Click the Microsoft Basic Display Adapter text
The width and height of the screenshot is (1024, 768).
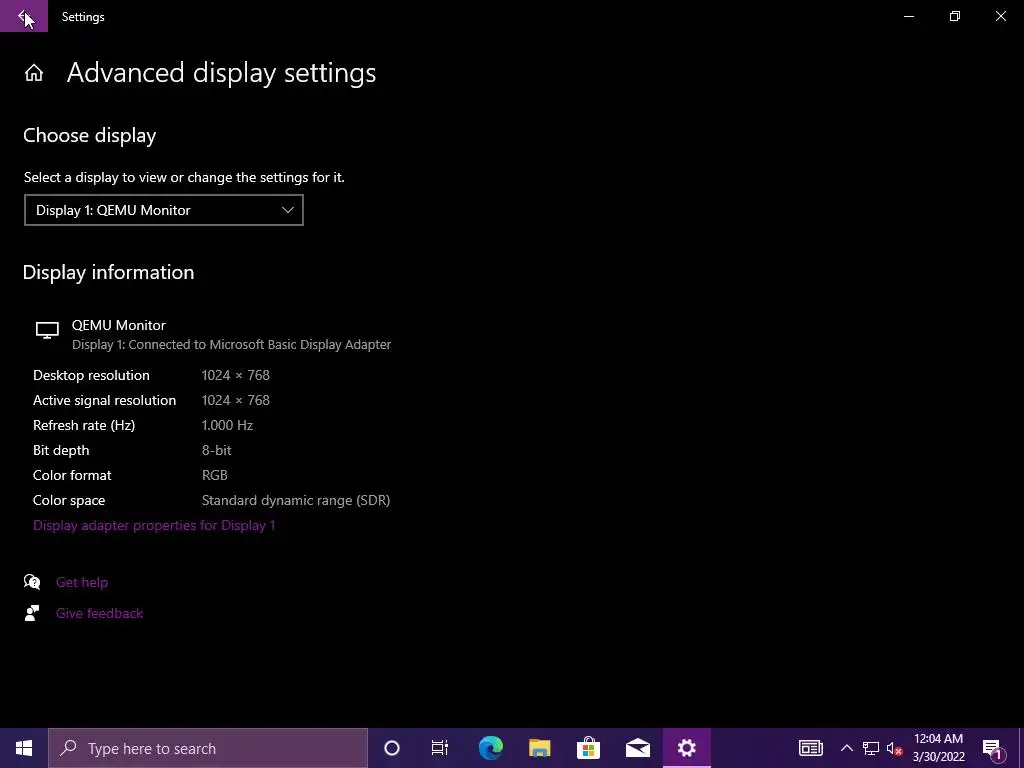coord(300,345)
